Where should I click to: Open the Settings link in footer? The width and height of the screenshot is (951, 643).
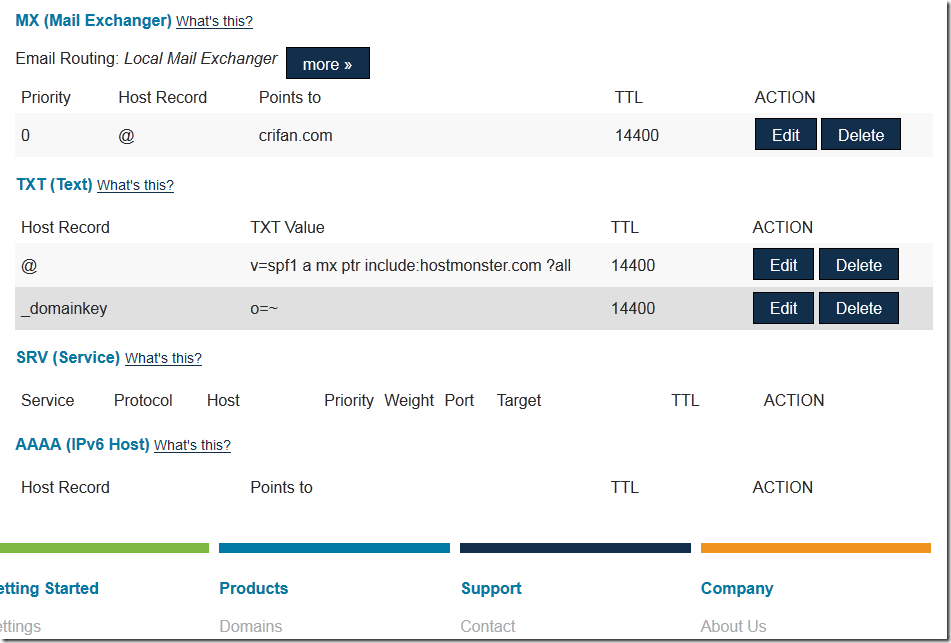click(x=20, y=626)
